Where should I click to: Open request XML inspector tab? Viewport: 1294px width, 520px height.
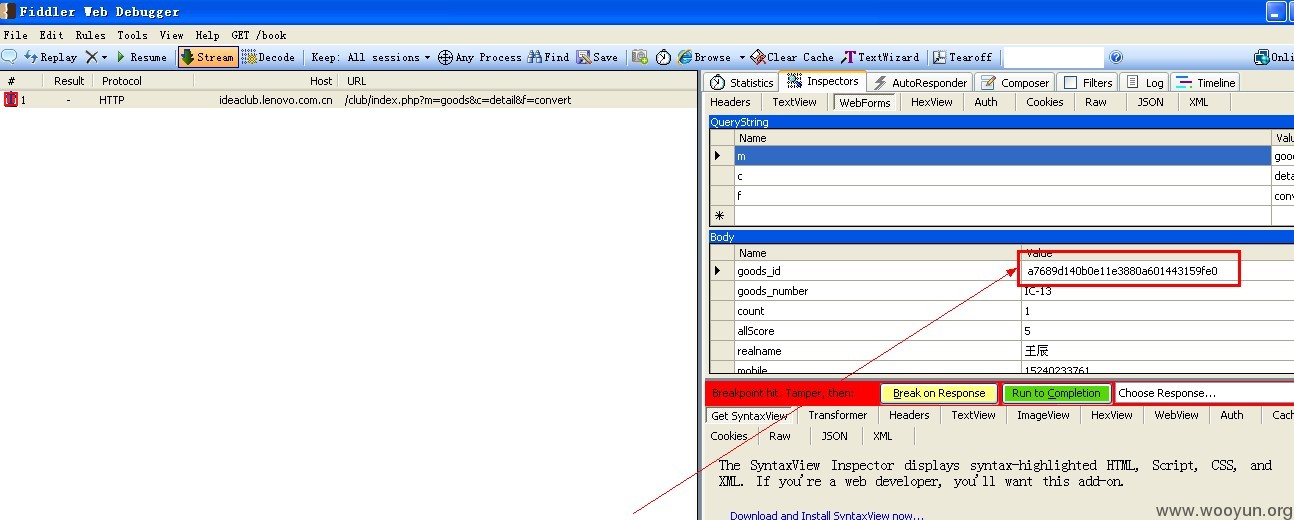click(1199, 102)
